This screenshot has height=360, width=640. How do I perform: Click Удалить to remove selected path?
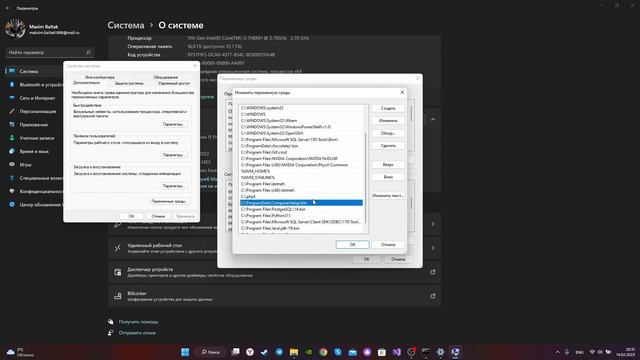tap(388, 146)
